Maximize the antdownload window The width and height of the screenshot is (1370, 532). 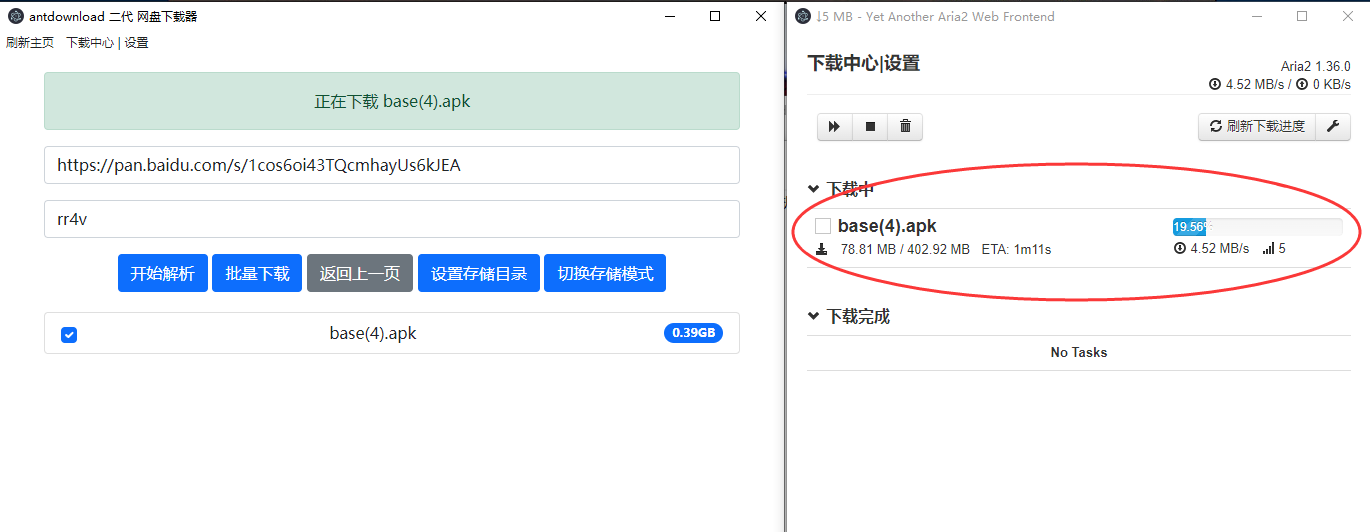pyautogui.click(x=715, y=16)
